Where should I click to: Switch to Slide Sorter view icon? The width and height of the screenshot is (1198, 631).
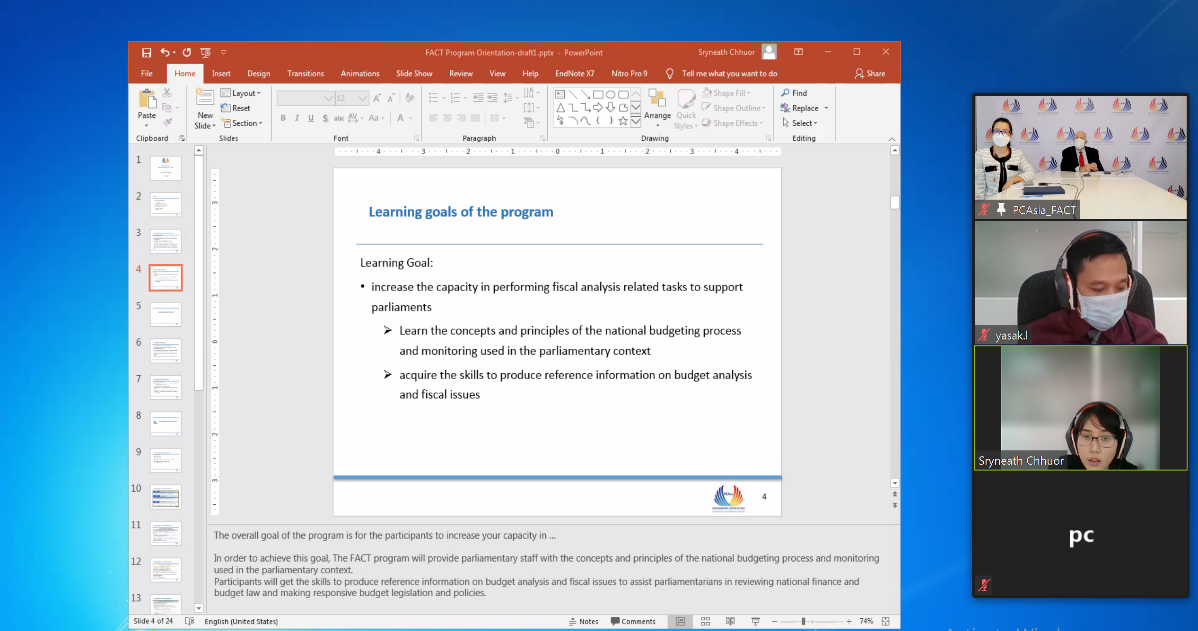(705, 622)
